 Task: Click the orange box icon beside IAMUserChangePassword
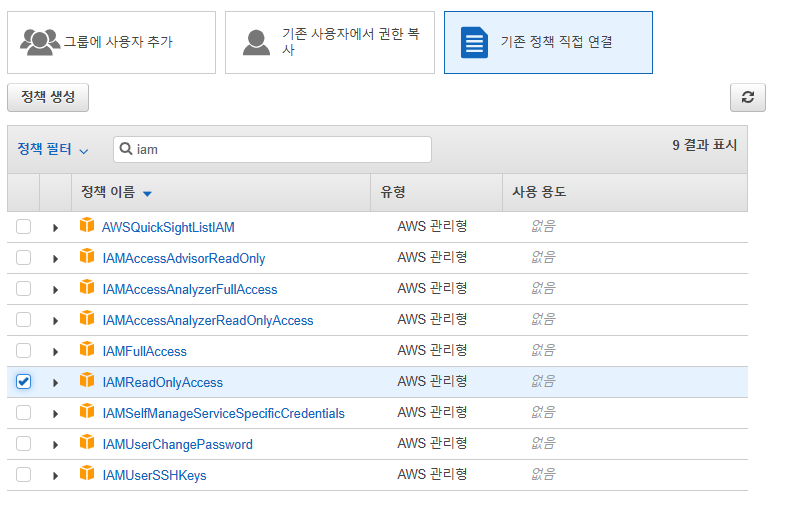tap(87, 442)
